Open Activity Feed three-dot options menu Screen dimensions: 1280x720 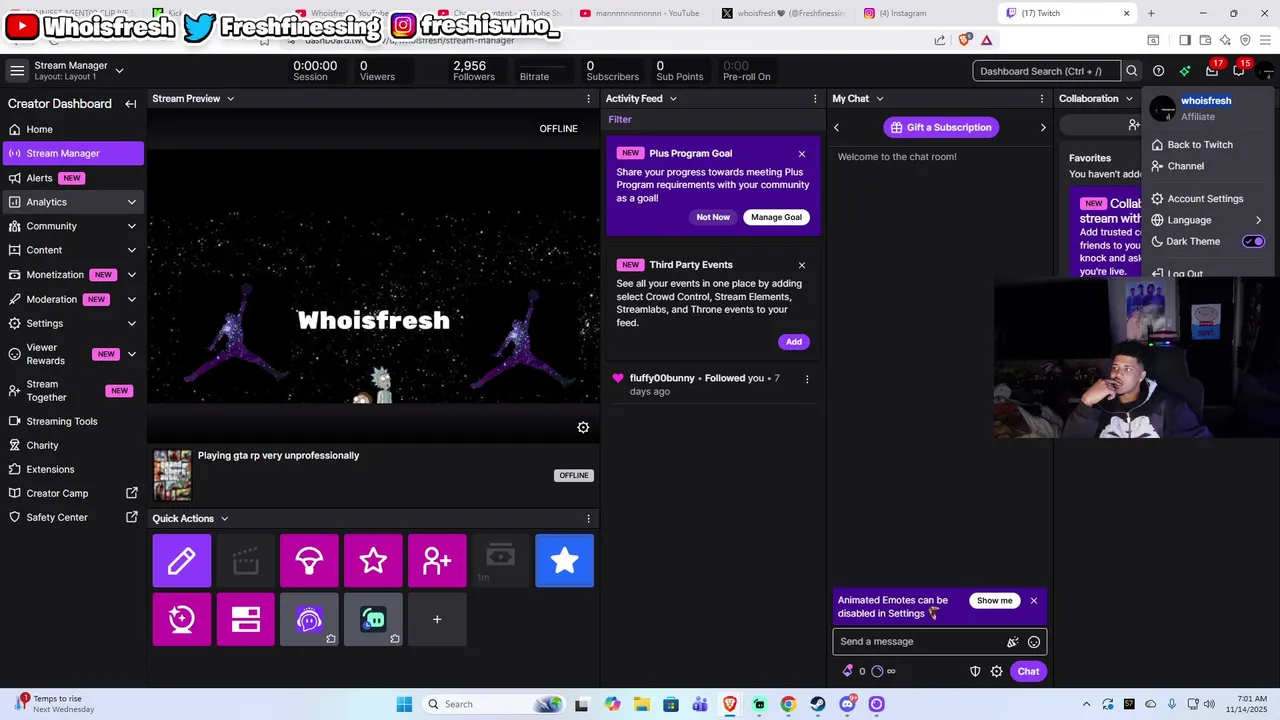pos(815,99)
